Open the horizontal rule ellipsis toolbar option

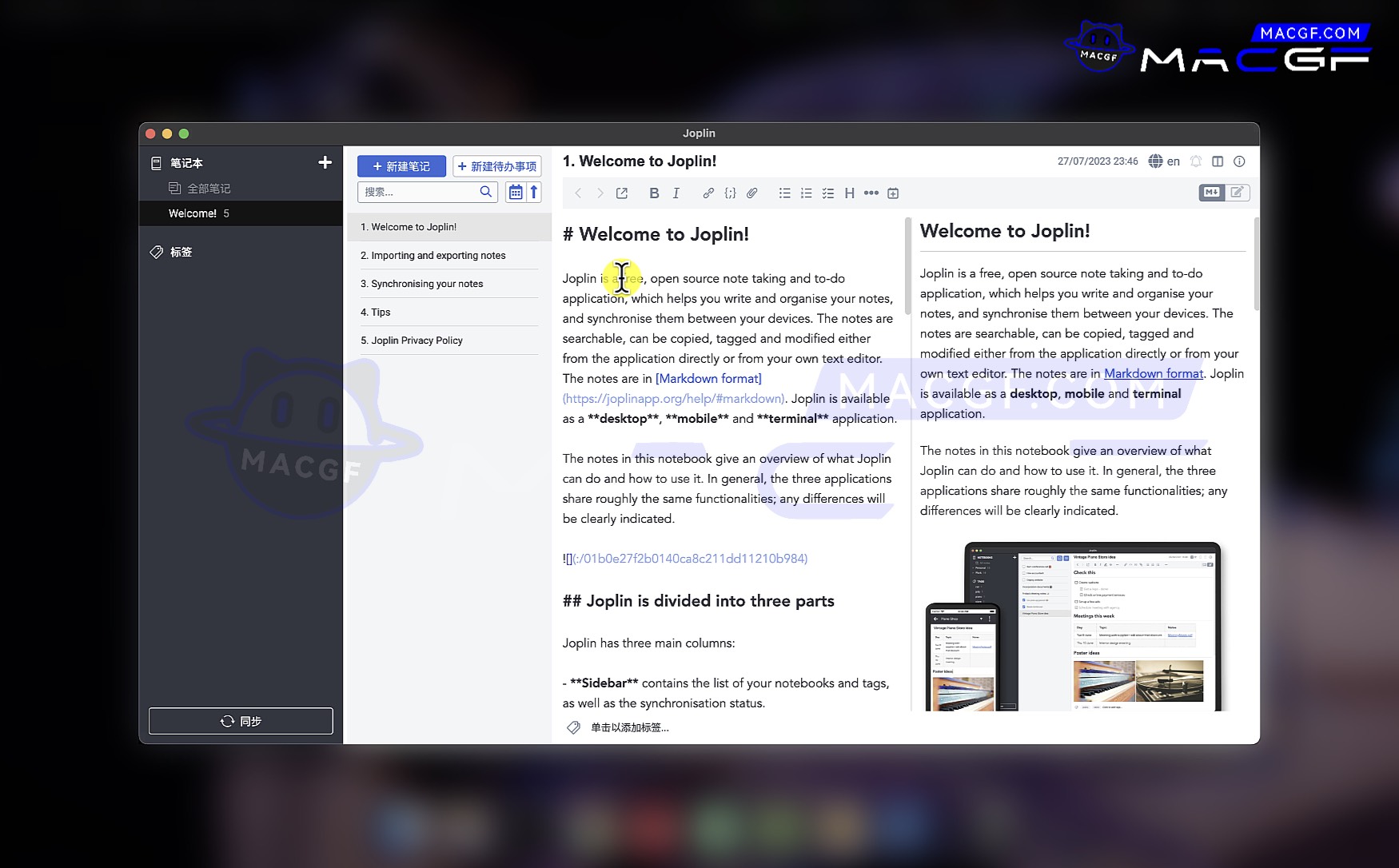[x=871, y=193]
